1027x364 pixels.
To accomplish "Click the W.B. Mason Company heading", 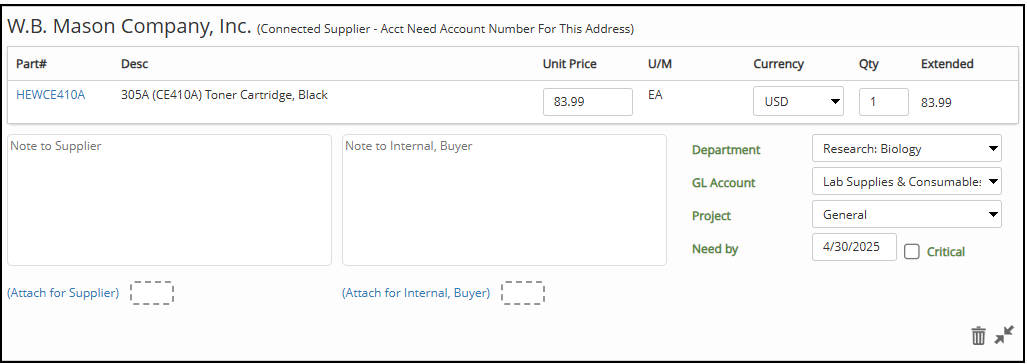I will [129, 26].
